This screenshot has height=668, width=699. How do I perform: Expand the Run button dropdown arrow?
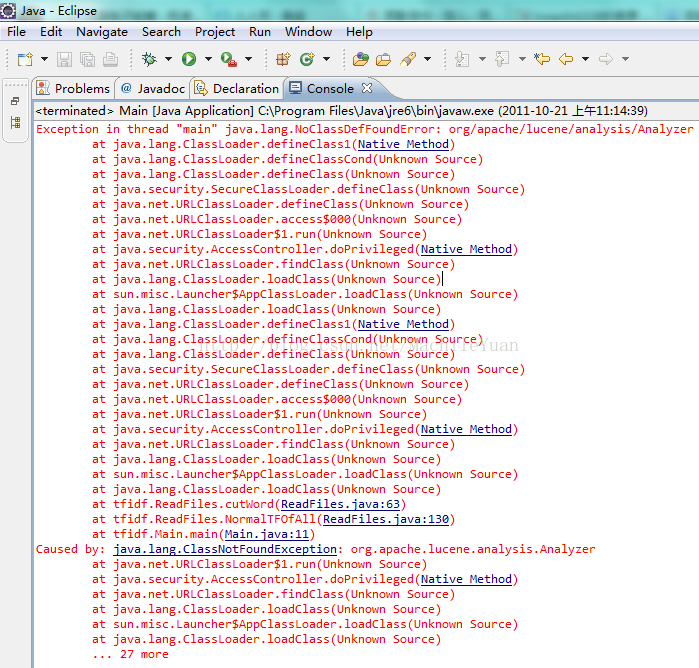207,60
